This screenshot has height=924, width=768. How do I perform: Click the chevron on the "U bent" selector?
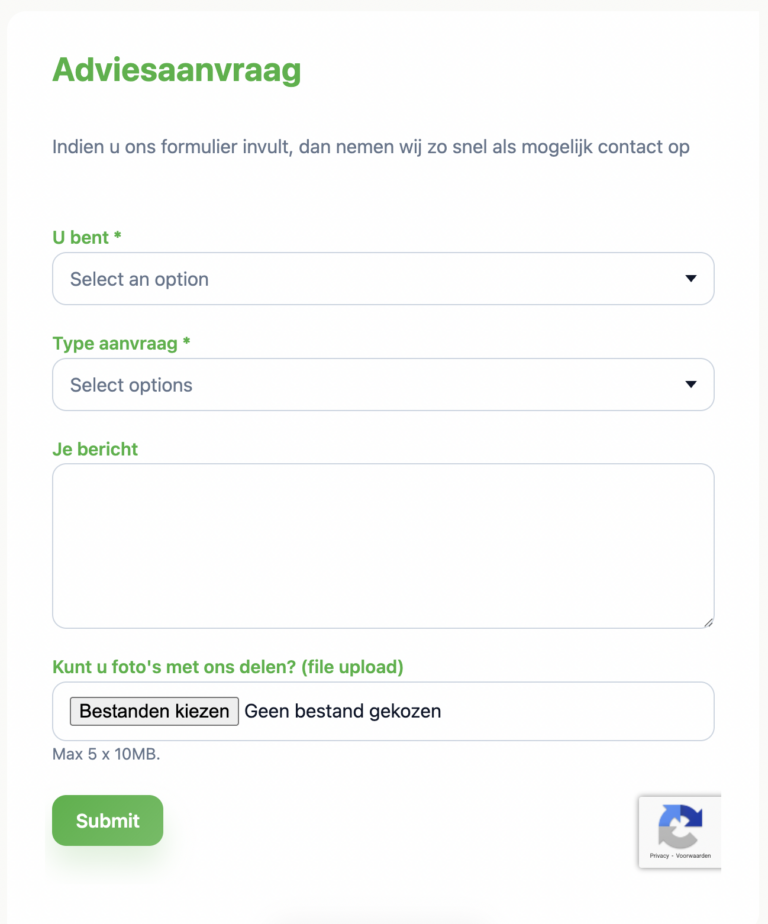691,279
